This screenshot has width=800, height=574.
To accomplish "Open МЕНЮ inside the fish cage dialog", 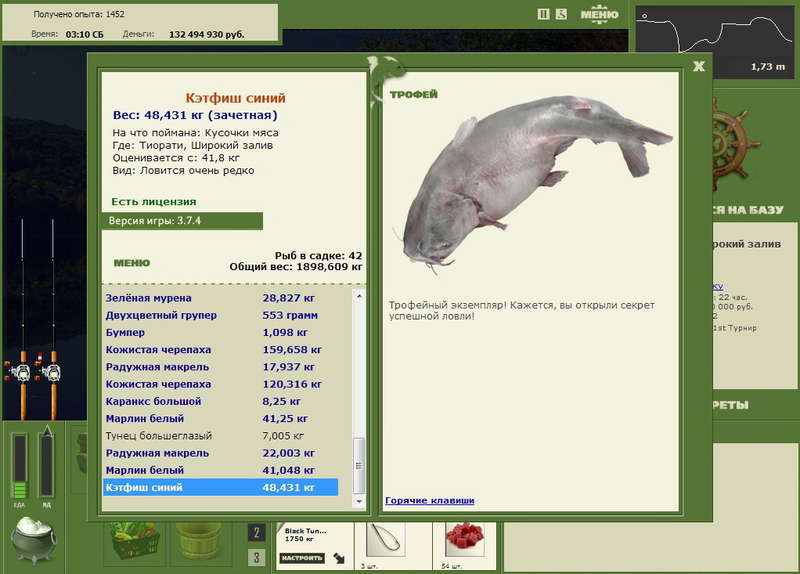I will point(132,263).
